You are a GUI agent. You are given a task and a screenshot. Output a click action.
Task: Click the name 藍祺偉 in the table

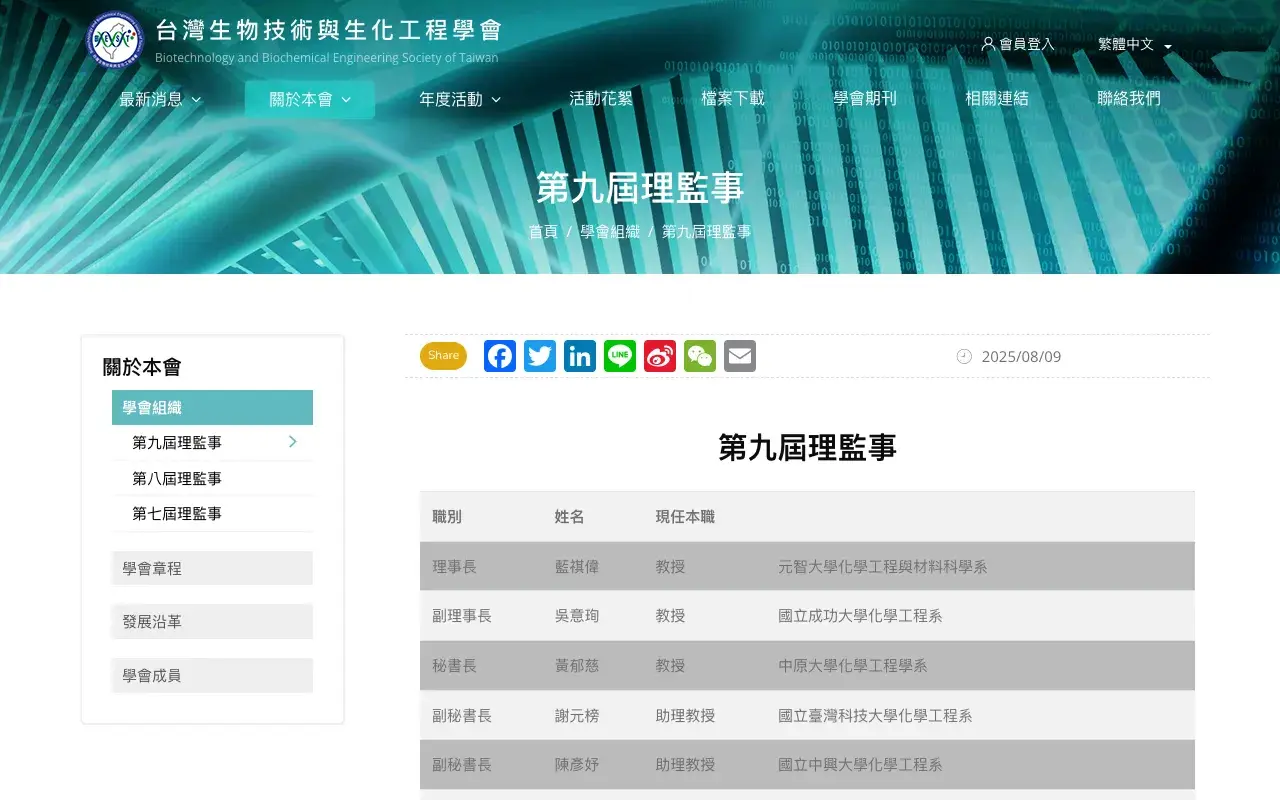tap(577, 567)
